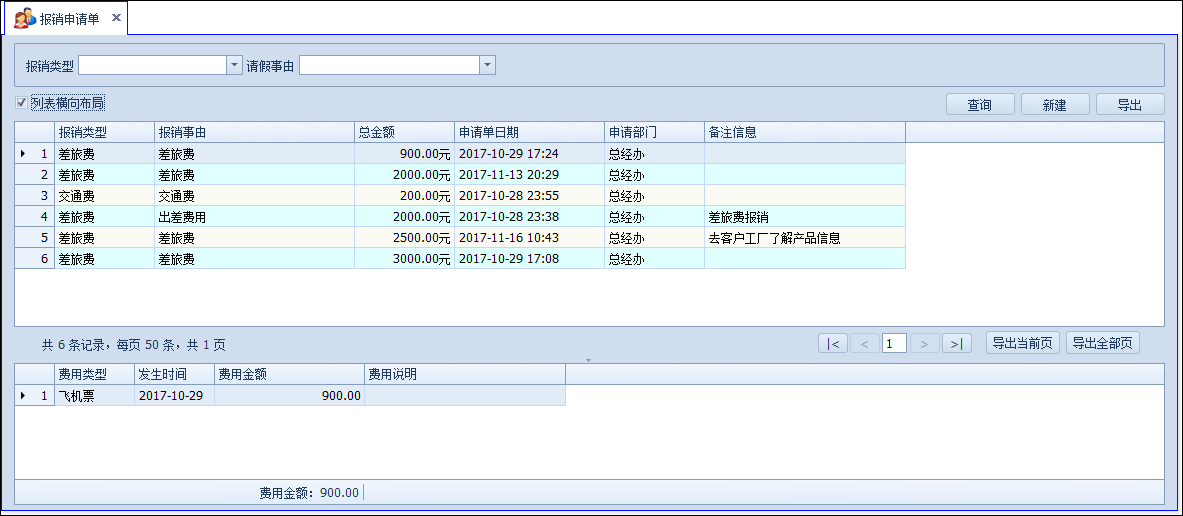Viewport: 1183px width, 516px height.
Task: Sort by the 费用金额 column header
Action: (x=290, y=374)
